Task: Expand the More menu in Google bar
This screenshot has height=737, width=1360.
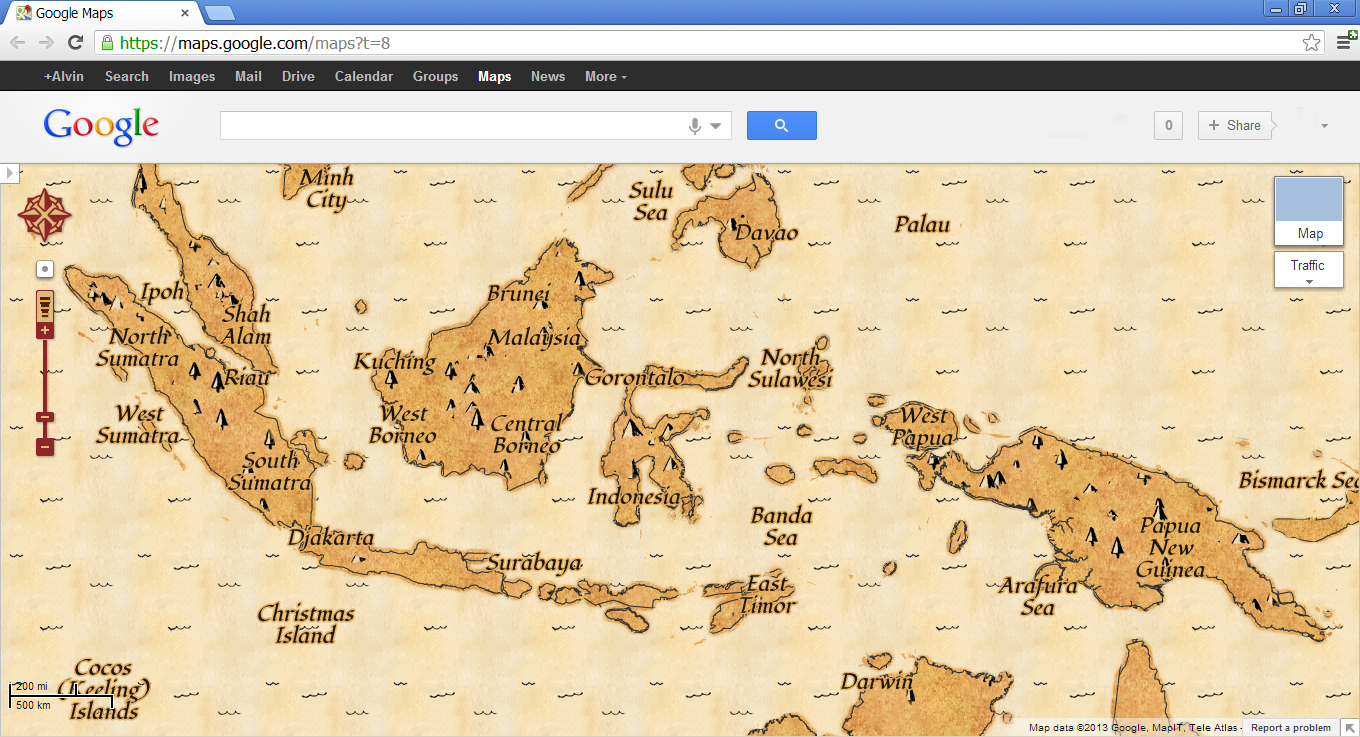Action: pyautogui.click(x=606, y=76)
